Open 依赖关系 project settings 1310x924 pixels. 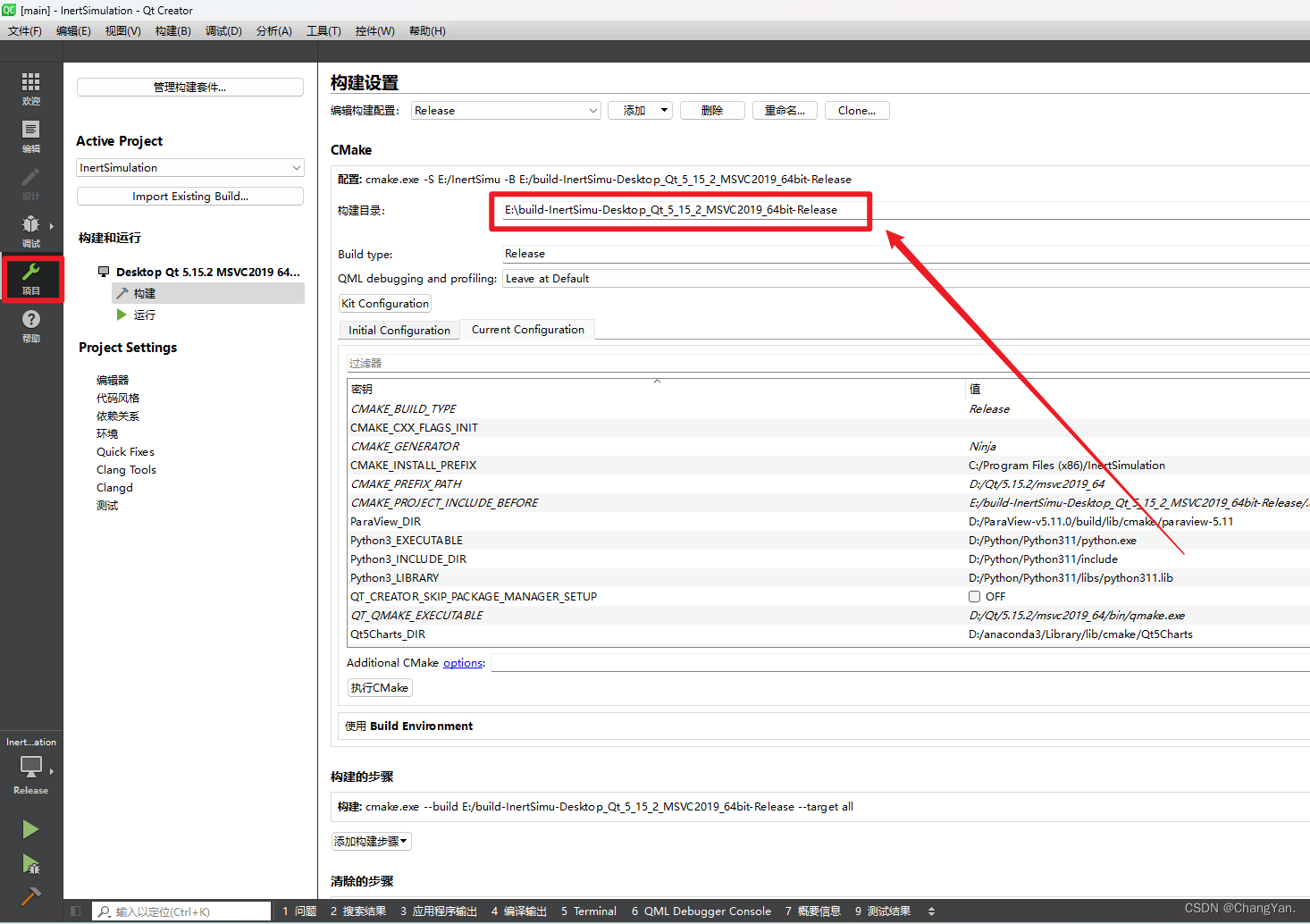point(118,416)
